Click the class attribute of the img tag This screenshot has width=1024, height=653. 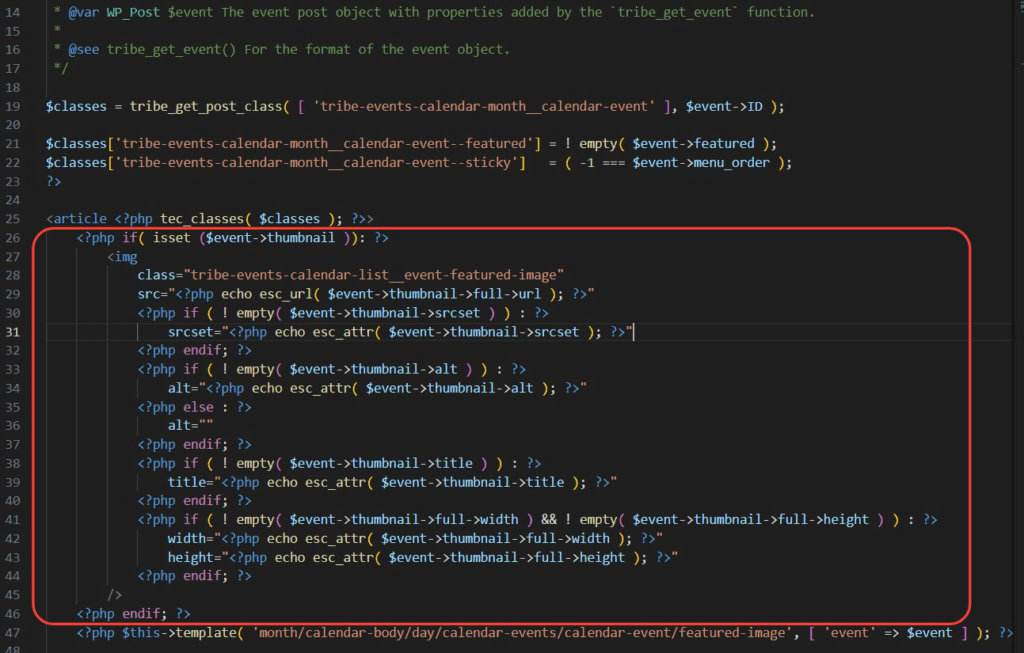coord(157,275)
